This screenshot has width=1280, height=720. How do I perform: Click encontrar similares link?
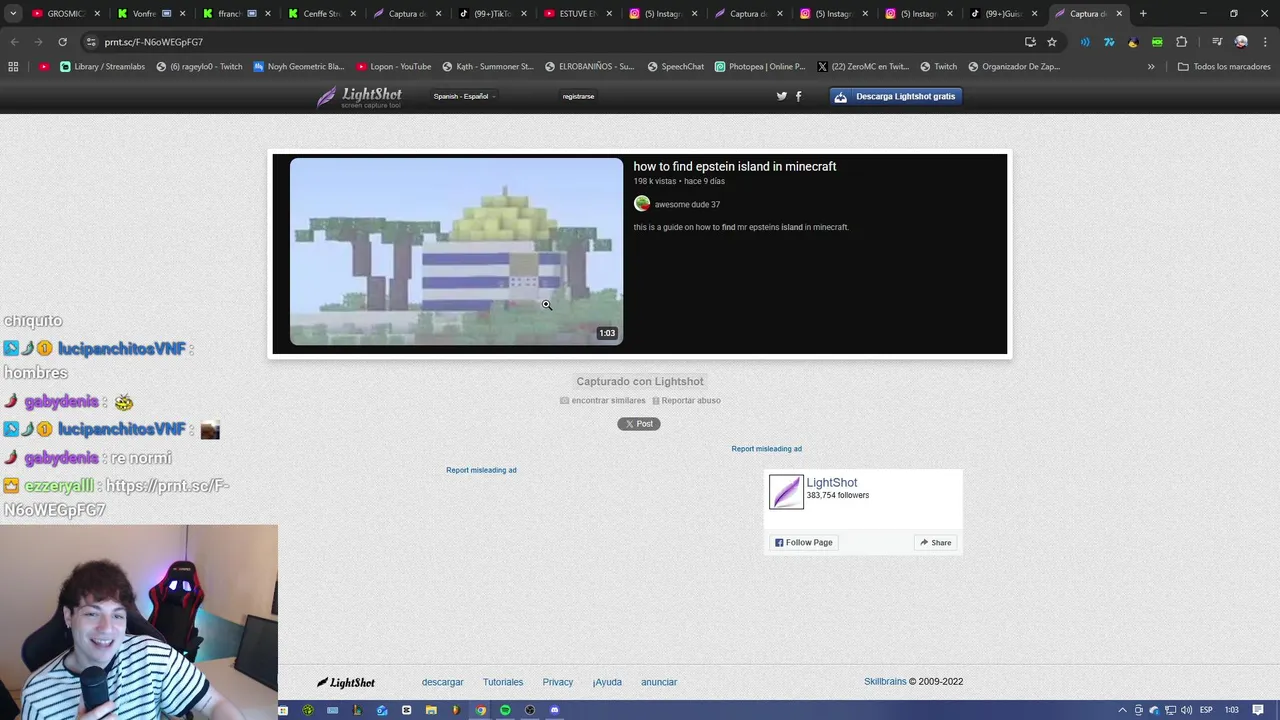coord(603,400)
